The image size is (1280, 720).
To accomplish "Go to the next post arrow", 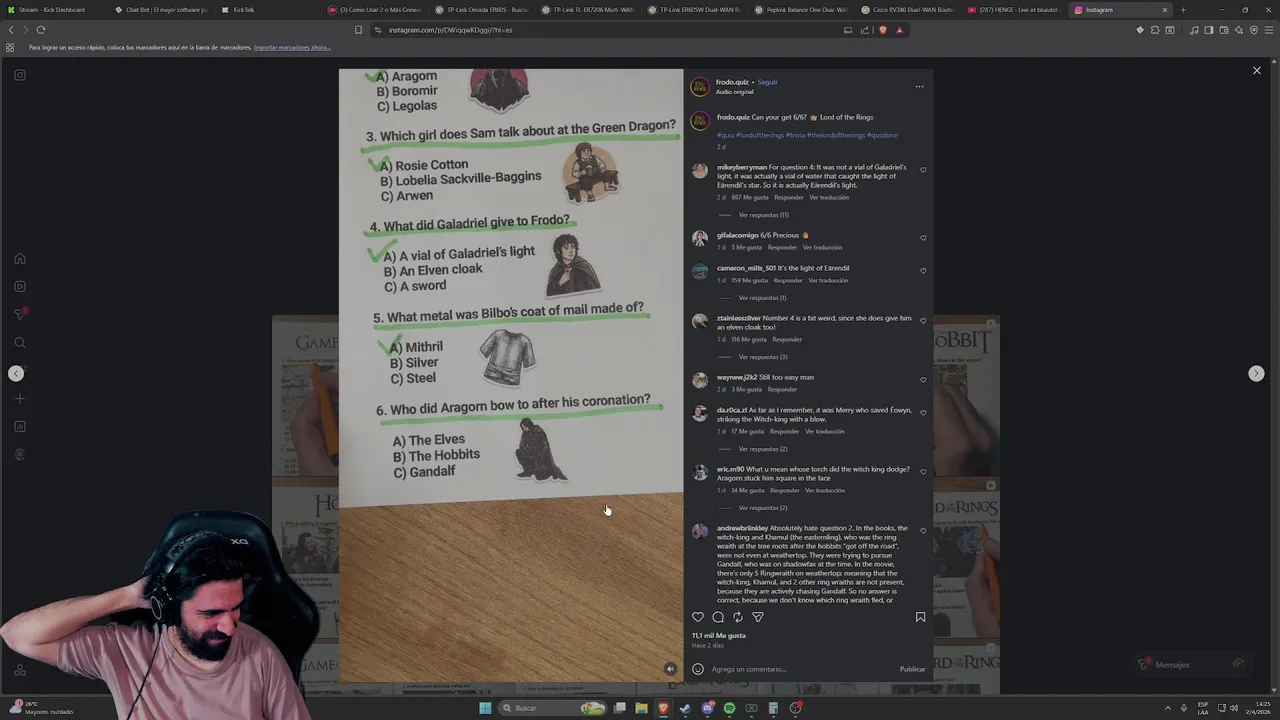I will click(1256, 373).
